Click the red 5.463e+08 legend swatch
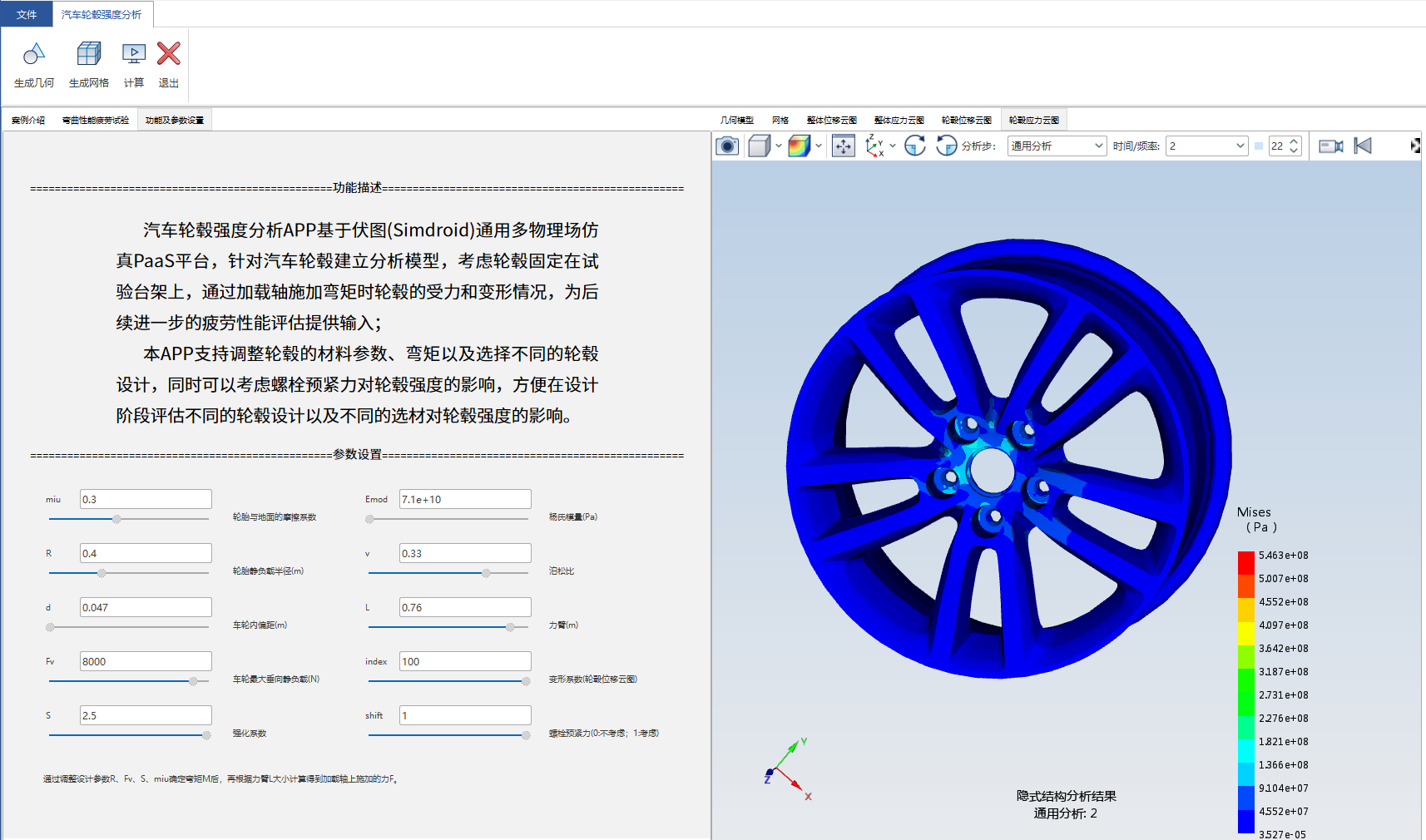The width and height of the screenshot is (1426, 840). point(1245,562)
